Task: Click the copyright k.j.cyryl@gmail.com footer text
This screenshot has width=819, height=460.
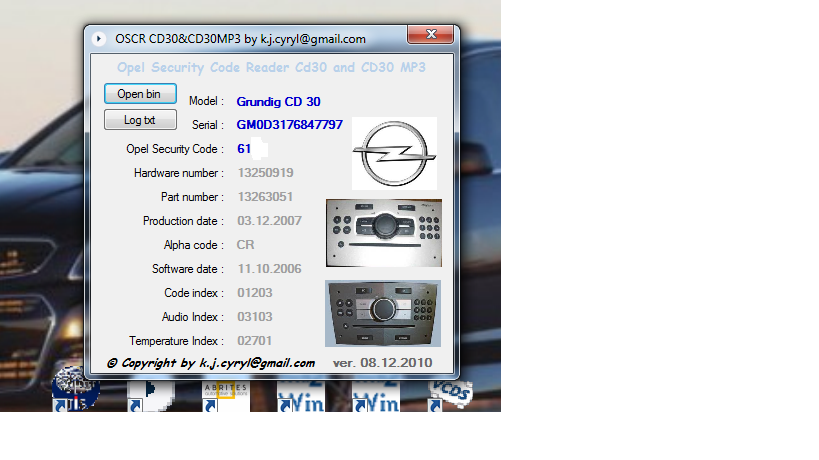Action: coord(210,363)
